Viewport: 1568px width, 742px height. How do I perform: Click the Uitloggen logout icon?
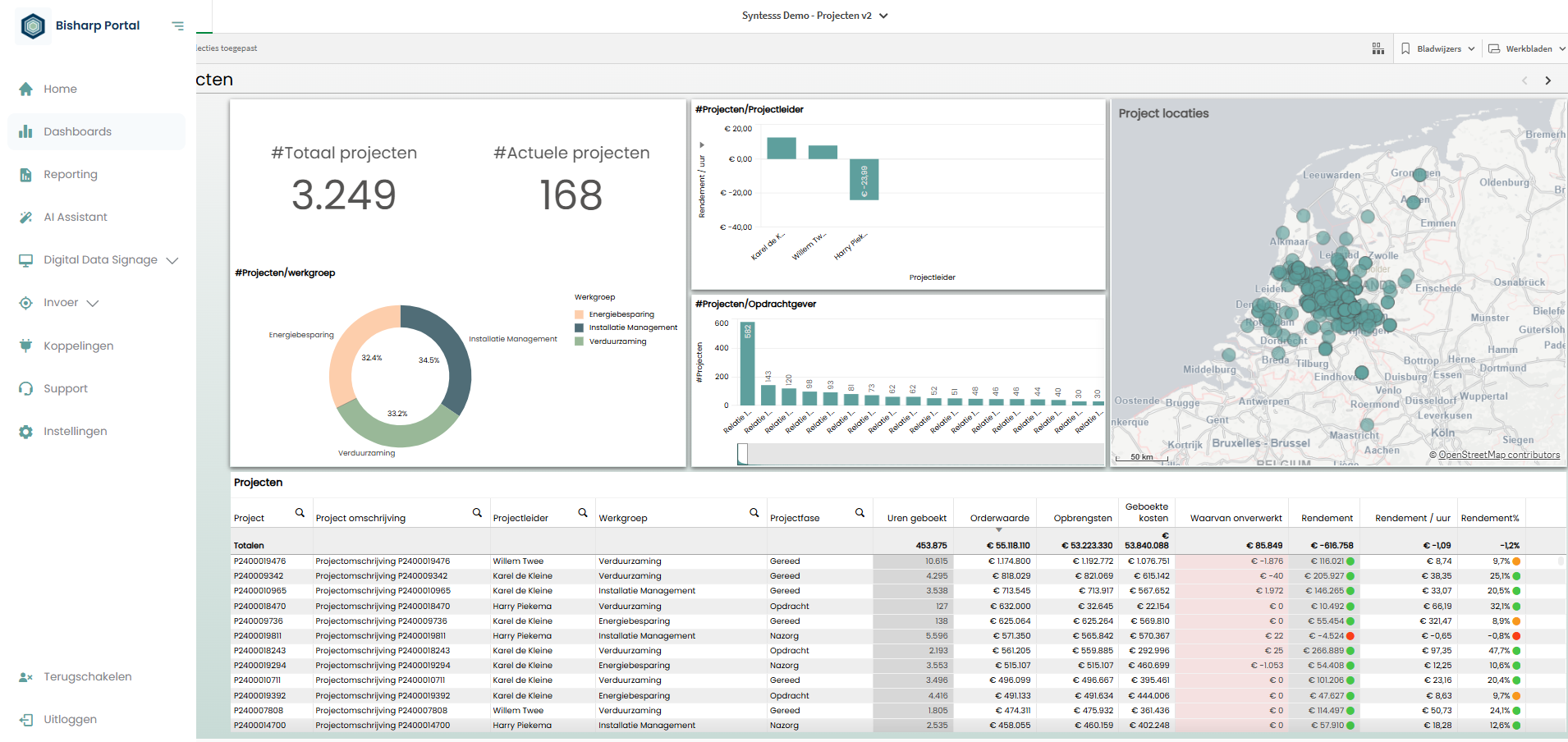(26, 720)
